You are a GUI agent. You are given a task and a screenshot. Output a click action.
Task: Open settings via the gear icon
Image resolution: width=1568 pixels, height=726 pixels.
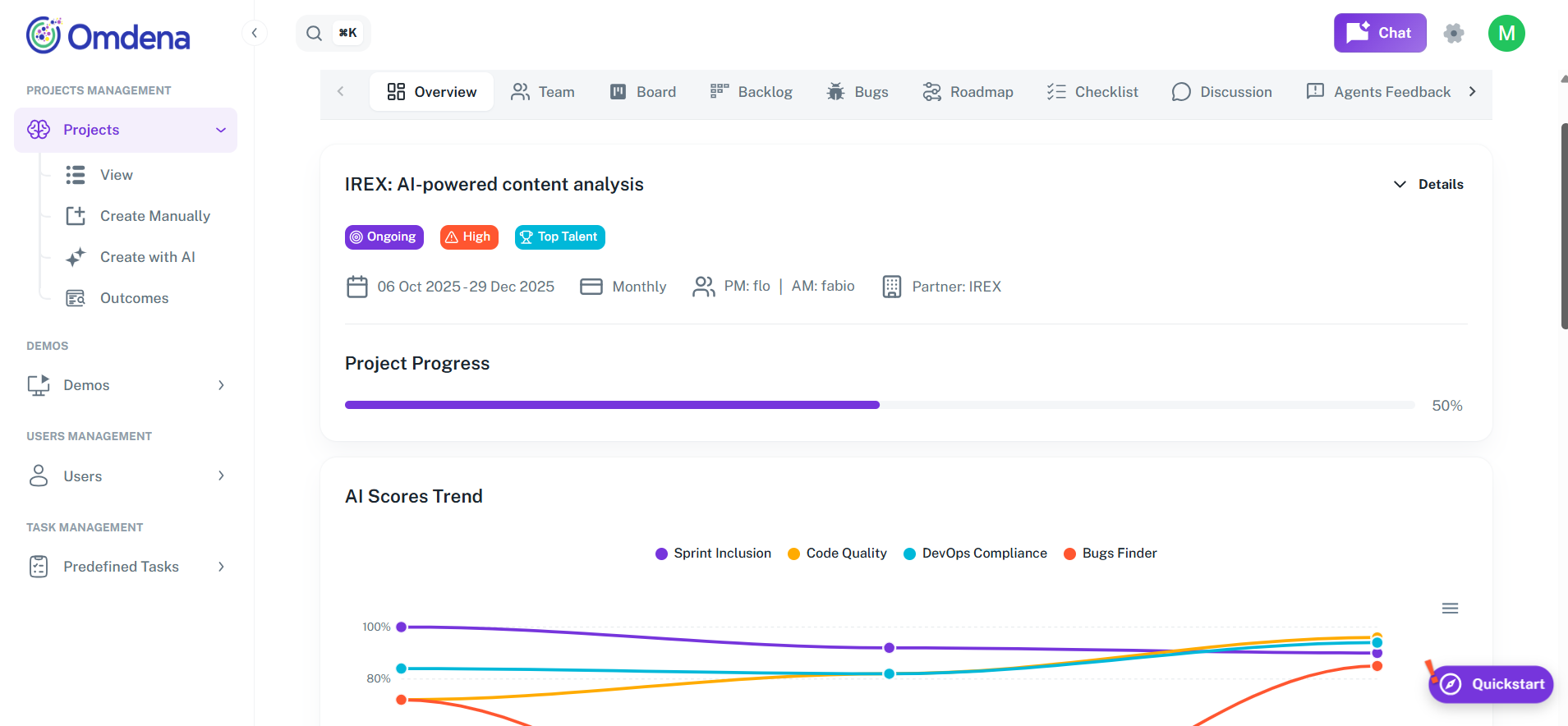pyautogui.click(x=1454, y=33)
